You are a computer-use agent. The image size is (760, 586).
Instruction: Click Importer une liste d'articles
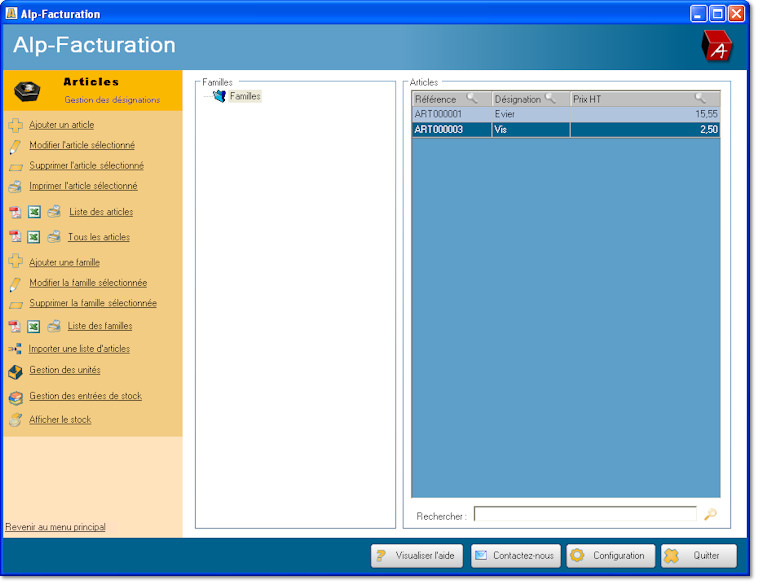tap(79, 349)
